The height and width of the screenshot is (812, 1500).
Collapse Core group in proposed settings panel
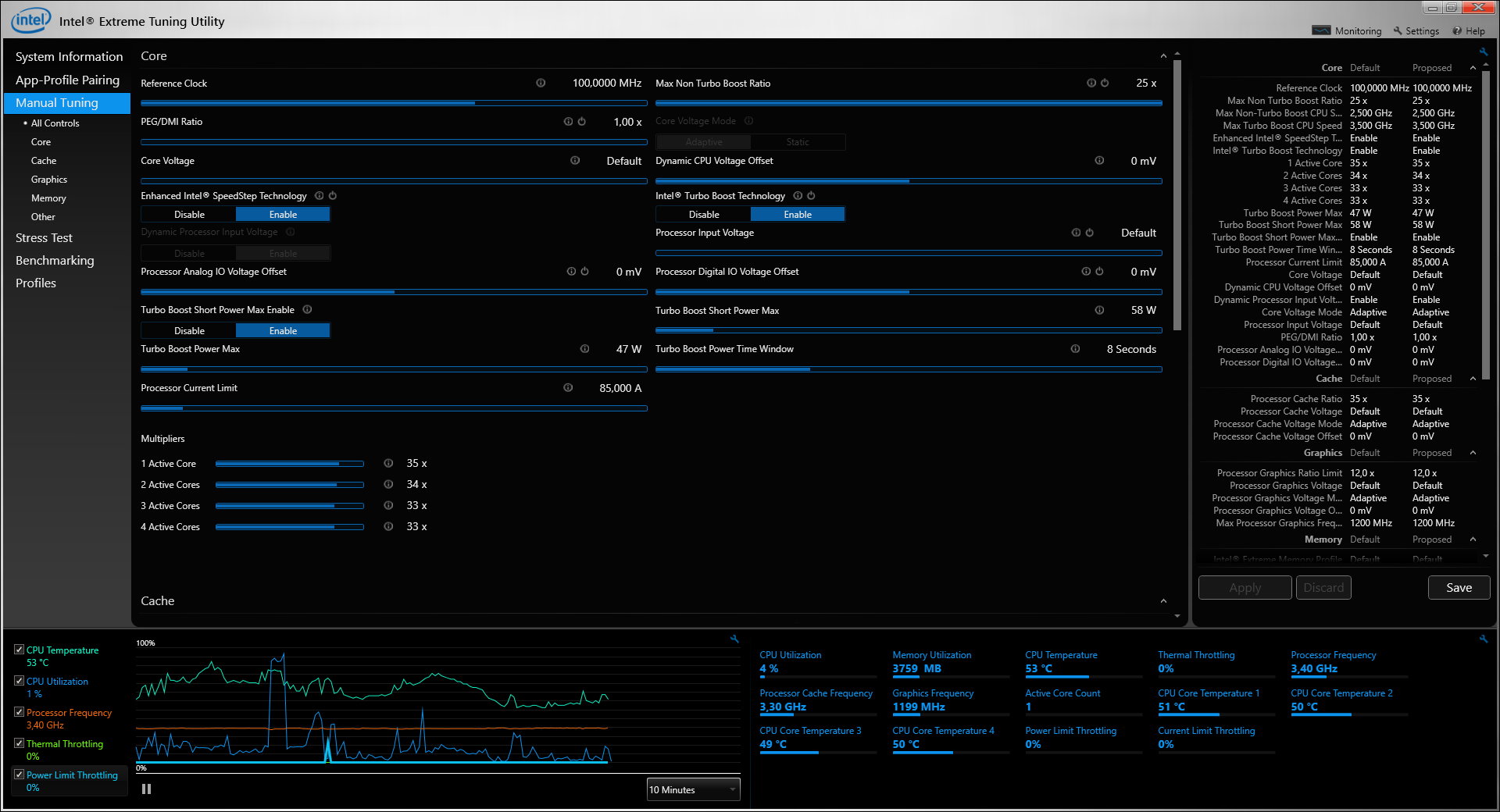coord(1473,68)
